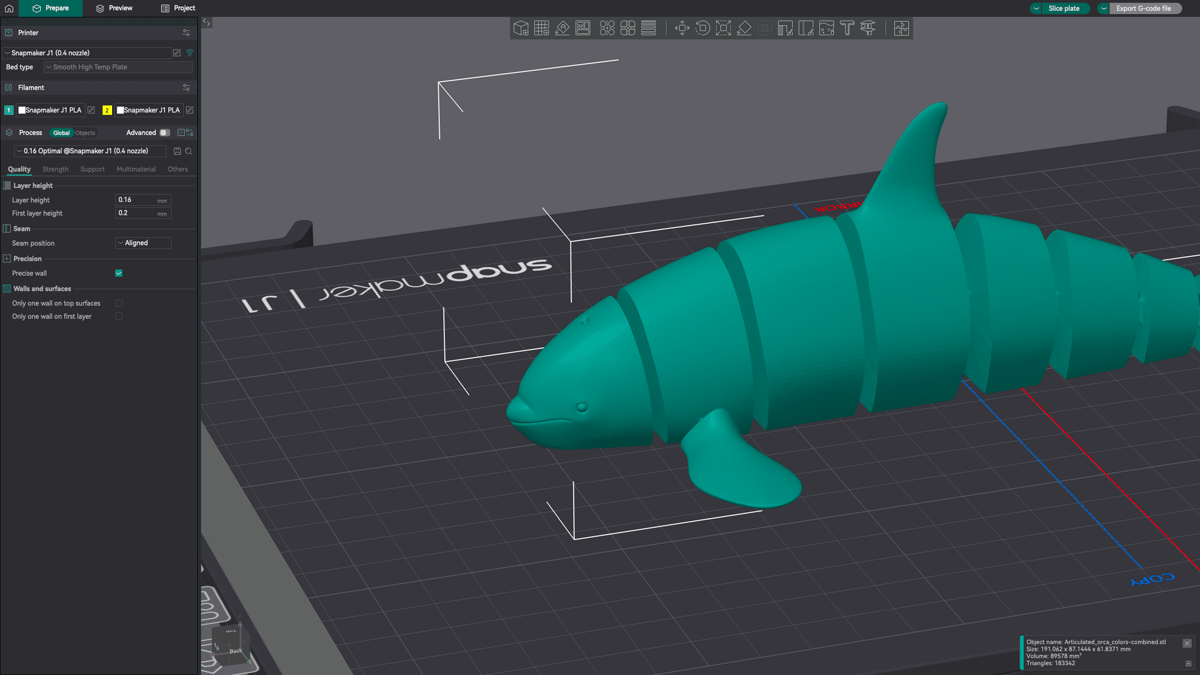Click the Slice plate button
Screen dimensions: 1200x675
tap(1066, 8)
